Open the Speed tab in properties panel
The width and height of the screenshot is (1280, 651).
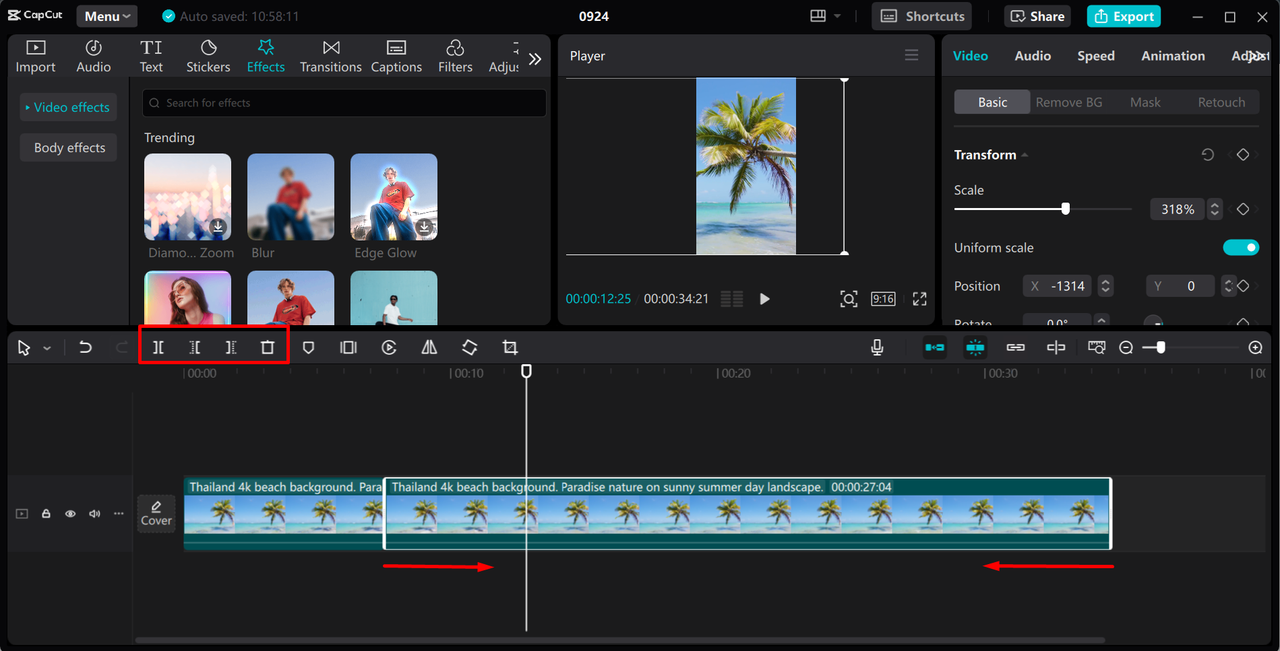point(1095,56)
